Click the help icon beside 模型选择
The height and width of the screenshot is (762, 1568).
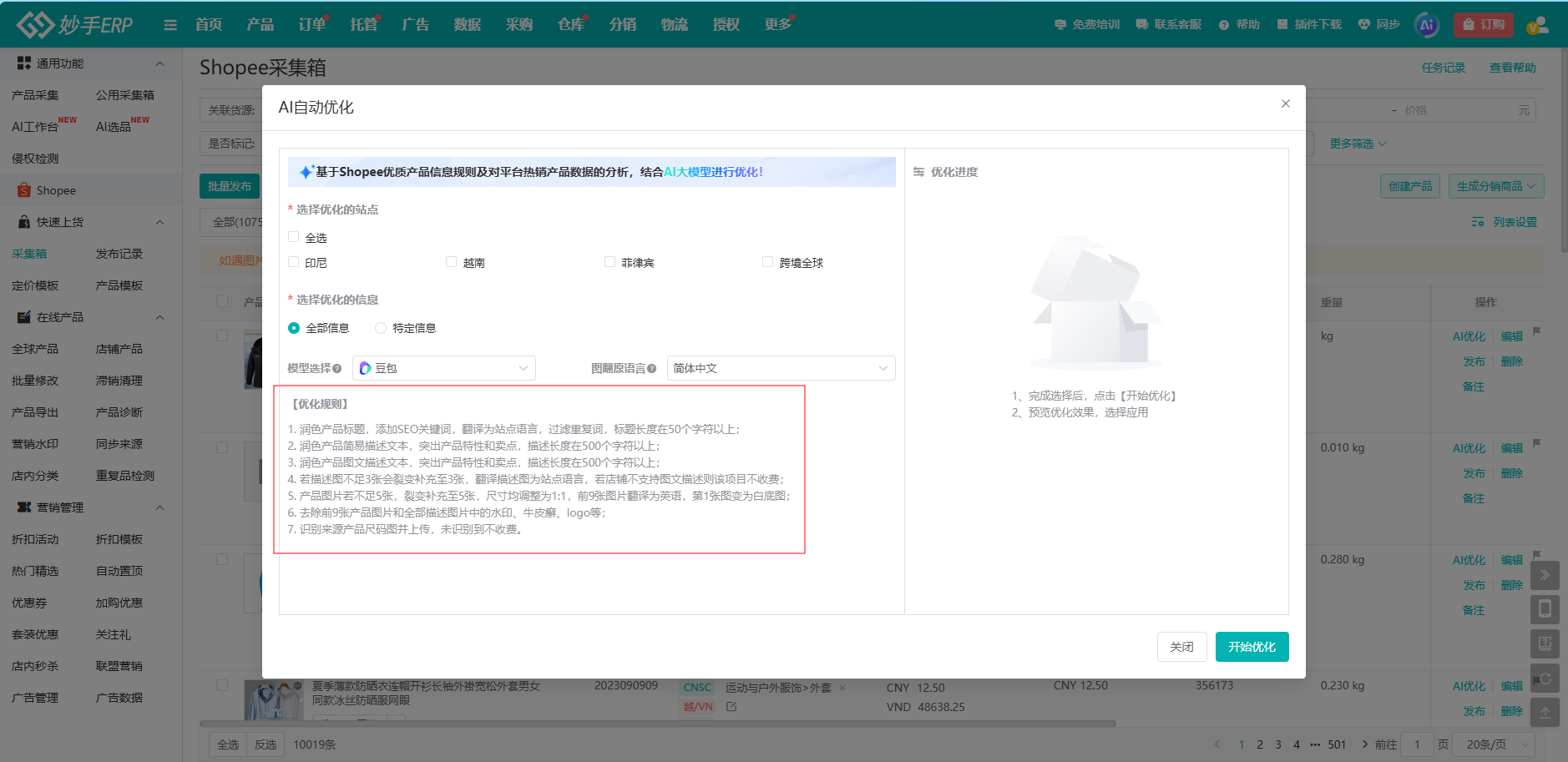click(337, 368)
